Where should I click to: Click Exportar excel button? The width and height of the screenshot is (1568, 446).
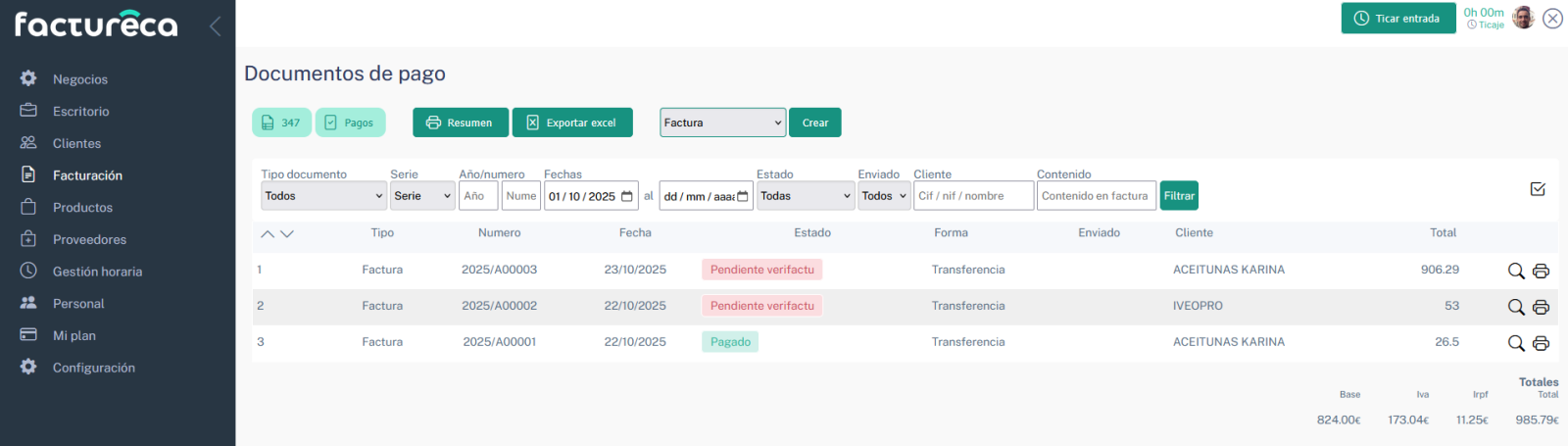coord(572,123)
